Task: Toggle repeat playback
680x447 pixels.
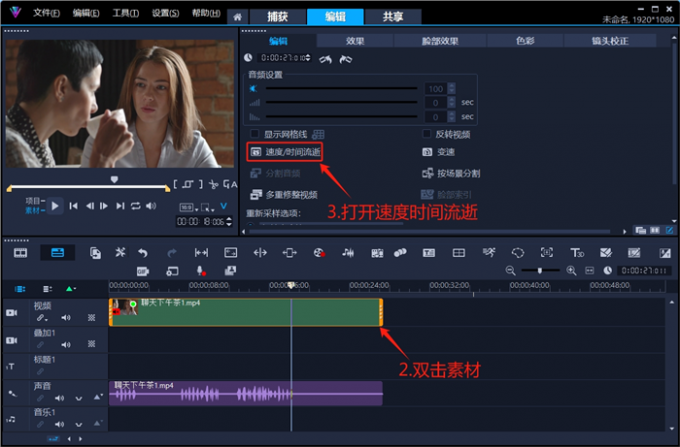Action: pos(136,206)
